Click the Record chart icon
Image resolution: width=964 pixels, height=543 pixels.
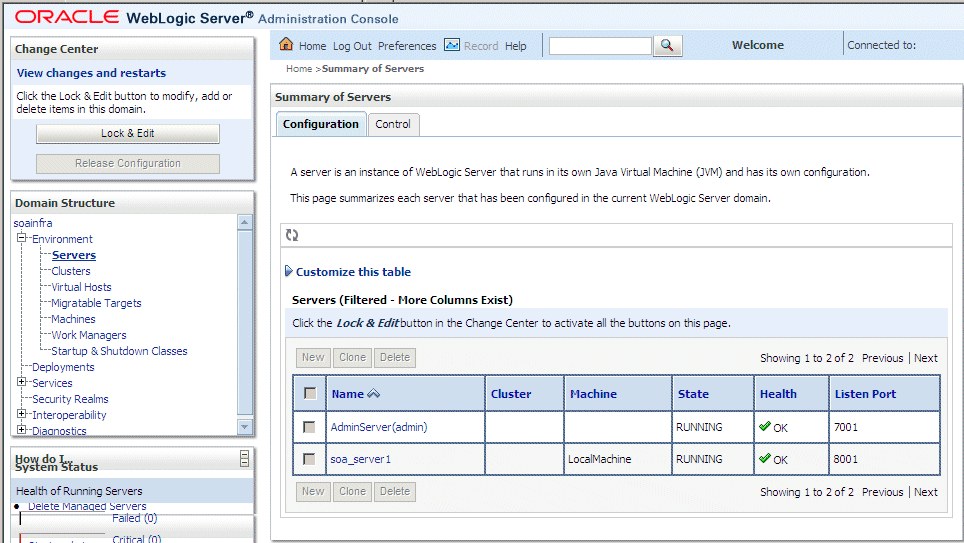pos(452,45)
